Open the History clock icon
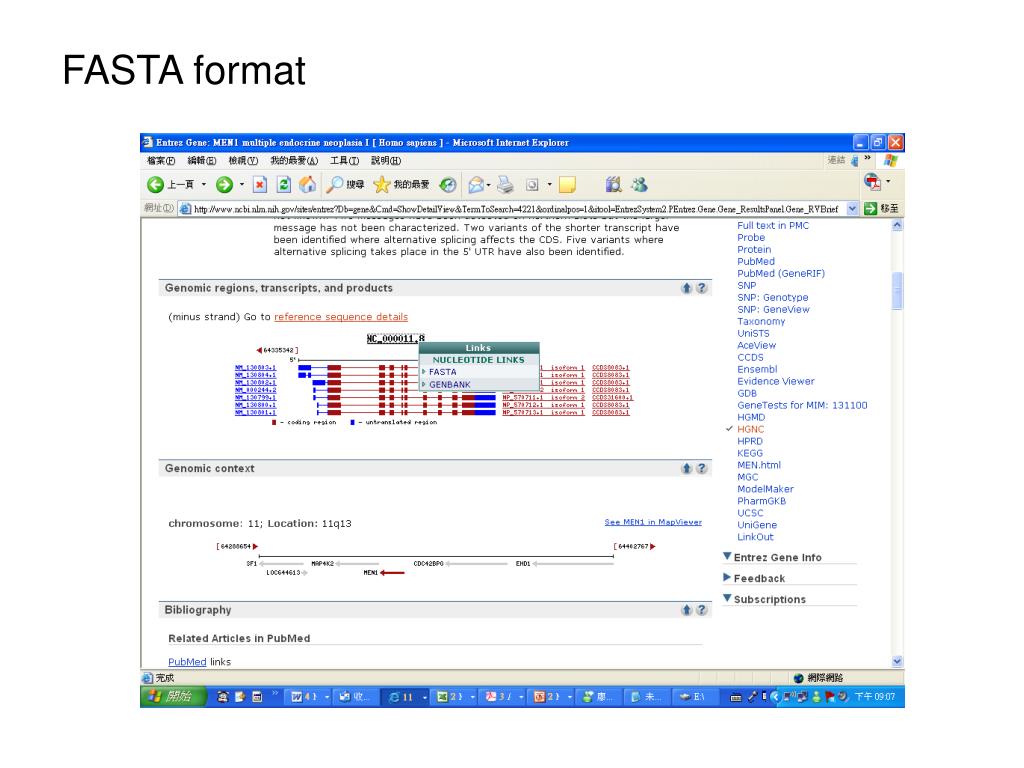This screenshot has width=1024, height=768. (447, 185)
